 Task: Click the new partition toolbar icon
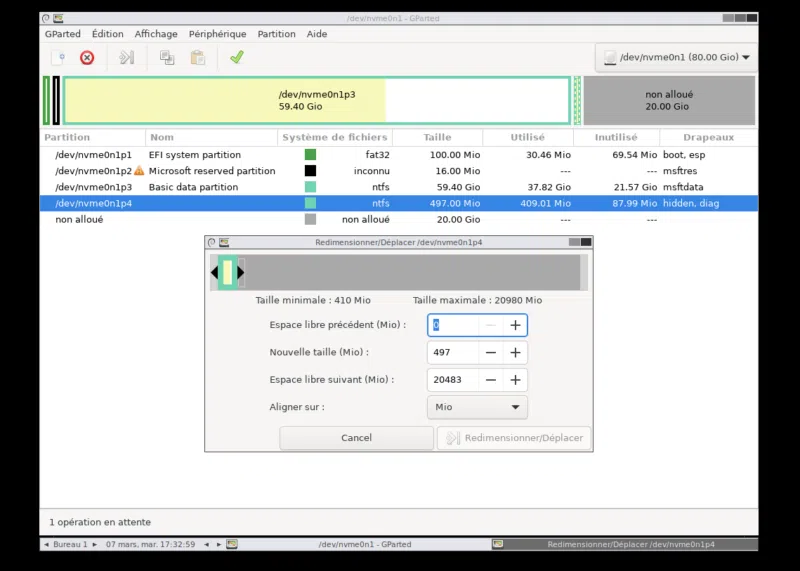(58, 58)
